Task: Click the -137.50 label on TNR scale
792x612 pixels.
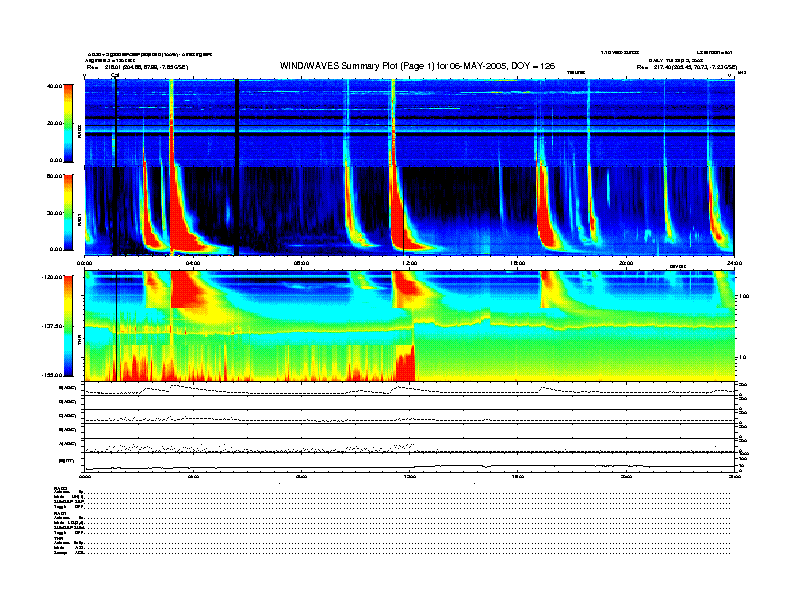Action: (52, 326)
